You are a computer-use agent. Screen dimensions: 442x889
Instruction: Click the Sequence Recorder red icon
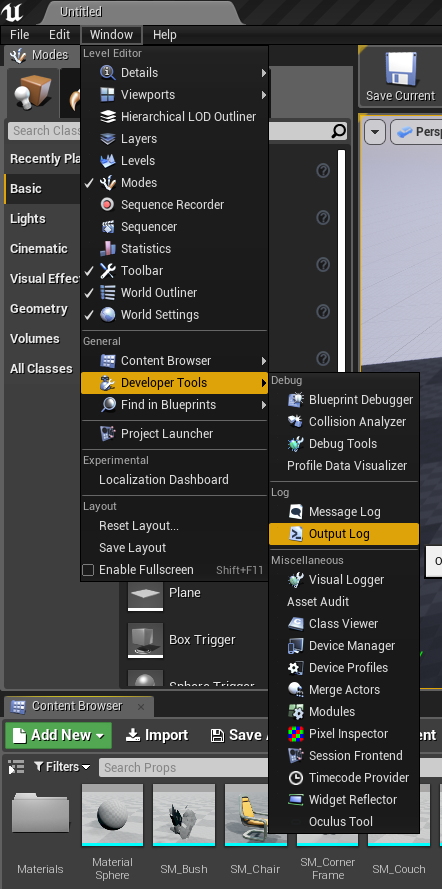pyautogui.click(x=108, y=205)
